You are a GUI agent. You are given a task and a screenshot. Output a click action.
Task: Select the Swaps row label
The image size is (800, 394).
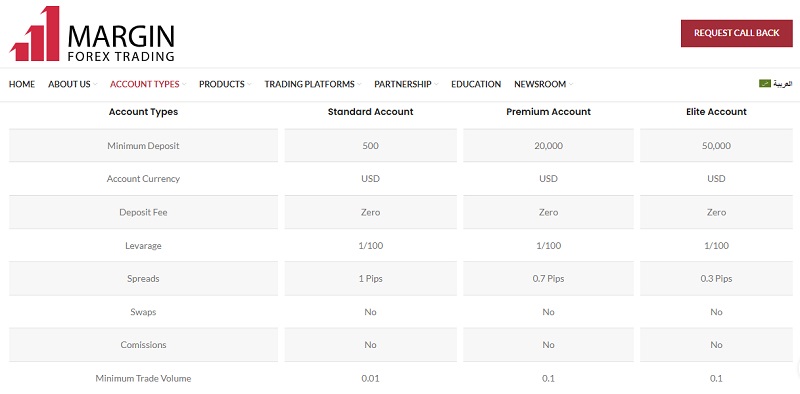click(x=143, y=312)
